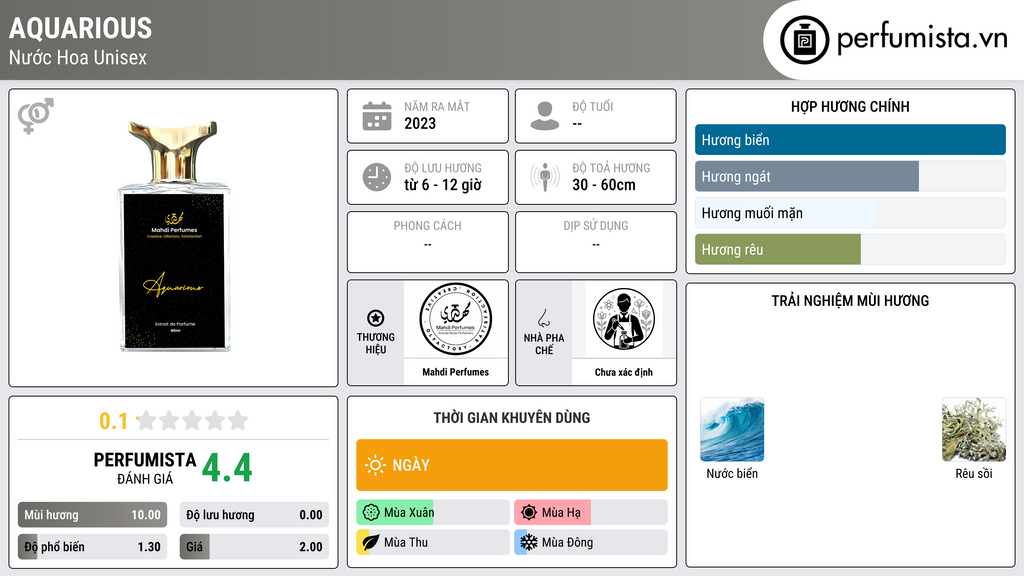
Task: Click the sillage radiating person icon
Action: (545, 177)
